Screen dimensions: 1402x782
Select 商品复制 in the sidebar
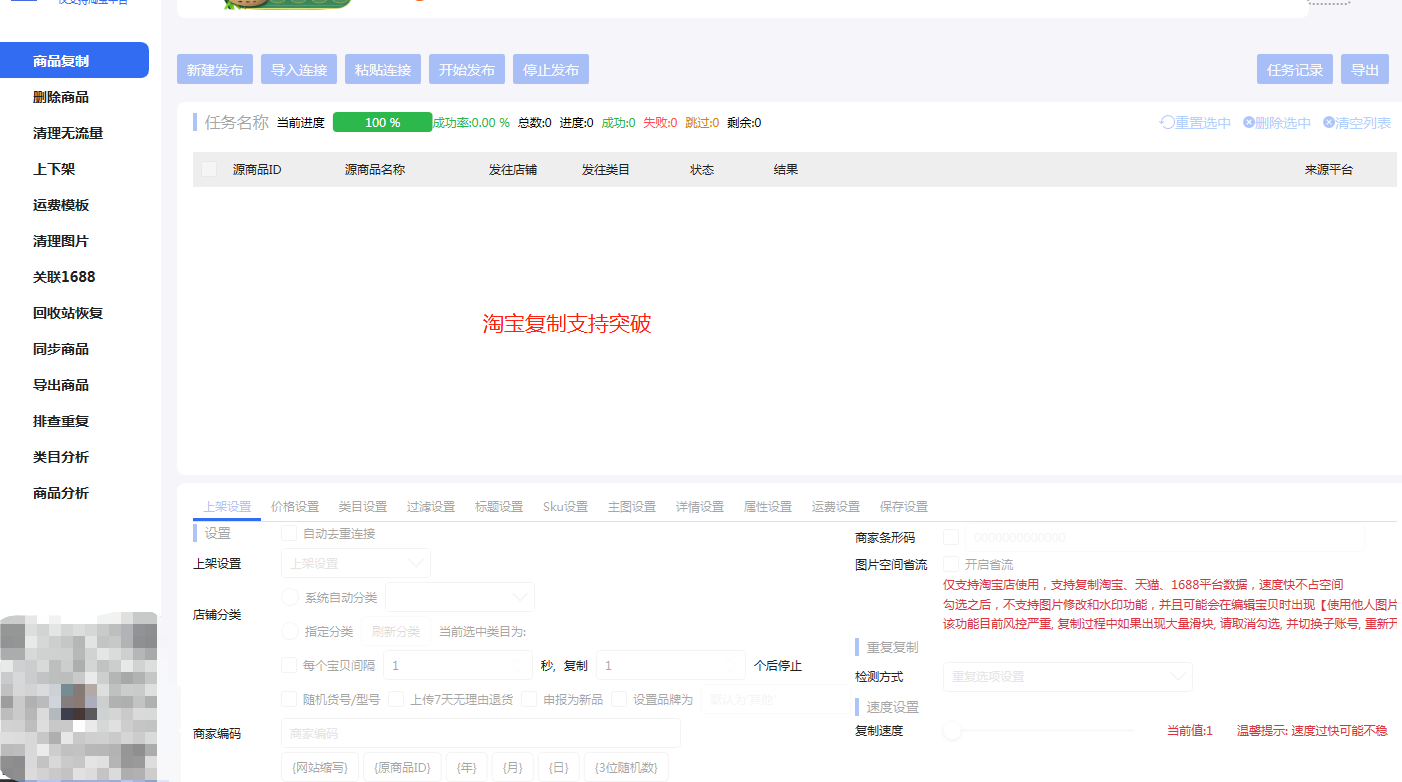point(74,60)
